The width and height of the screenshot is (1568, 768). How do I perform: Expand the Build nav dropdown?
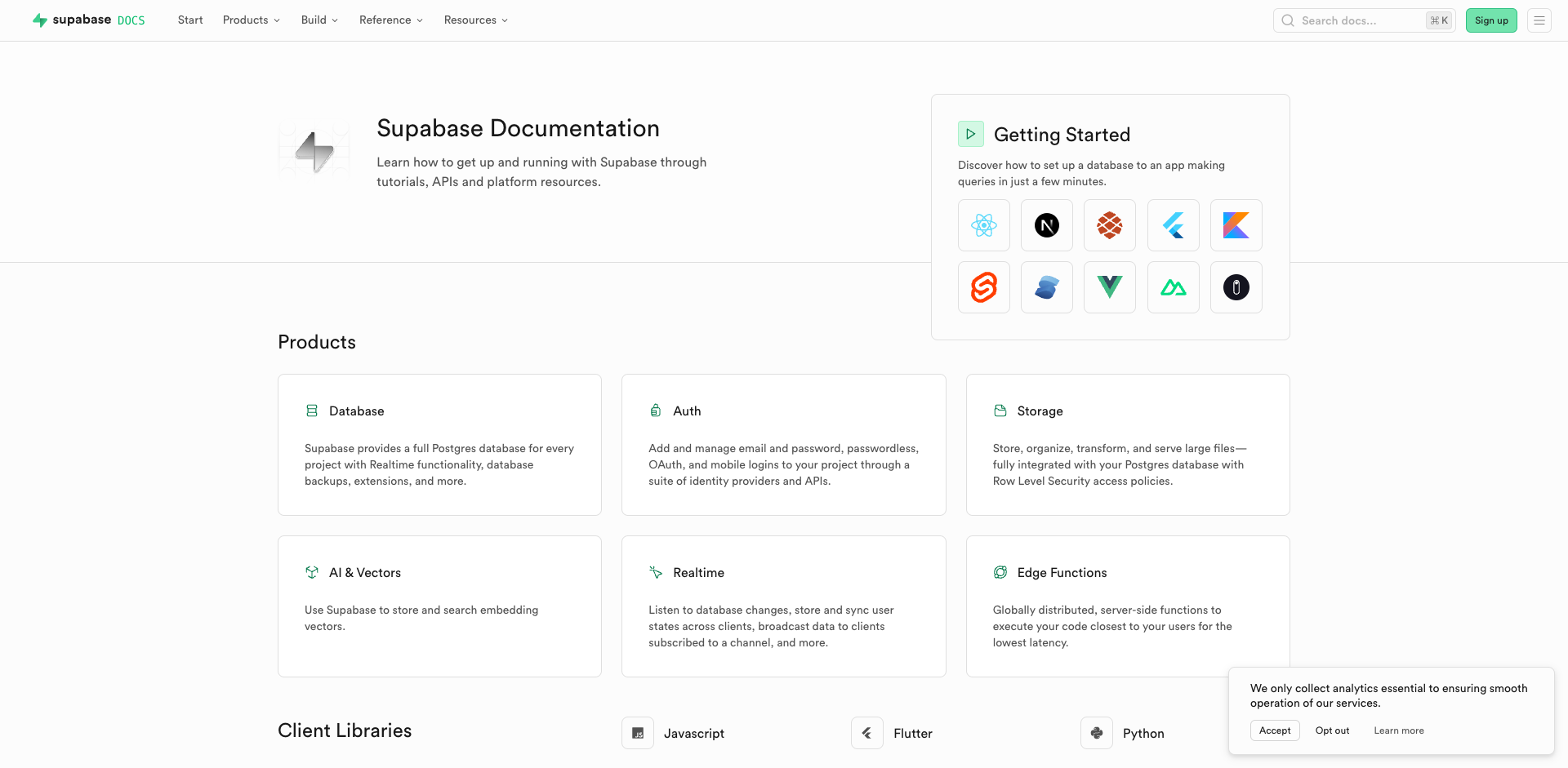tap(319, 20)
